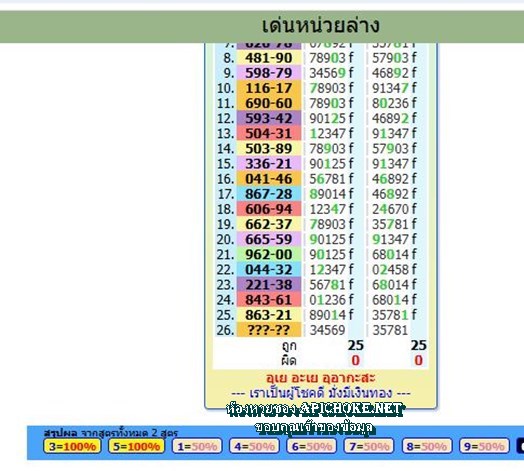Click the 044-32 blue result cell
Screen dimensions: 524x471
pos(269,270)
